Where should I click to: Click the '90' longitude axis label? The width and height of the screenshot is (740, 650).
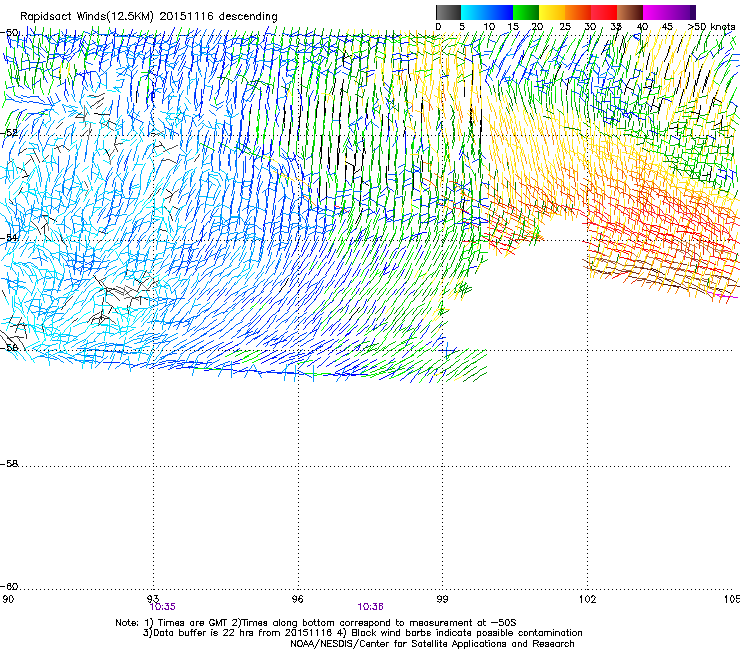pos(8,599)
